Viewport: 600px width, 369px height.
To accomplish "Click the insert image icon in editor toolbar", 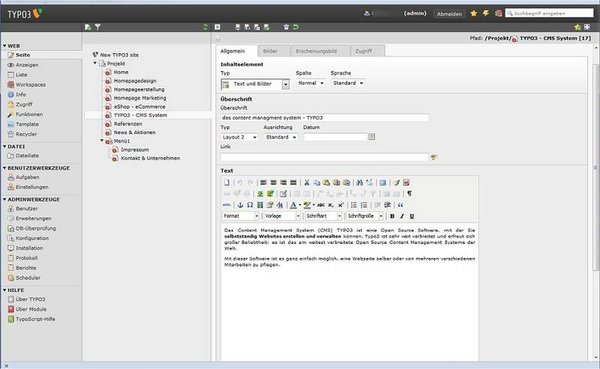I will (x=260, y=194).
